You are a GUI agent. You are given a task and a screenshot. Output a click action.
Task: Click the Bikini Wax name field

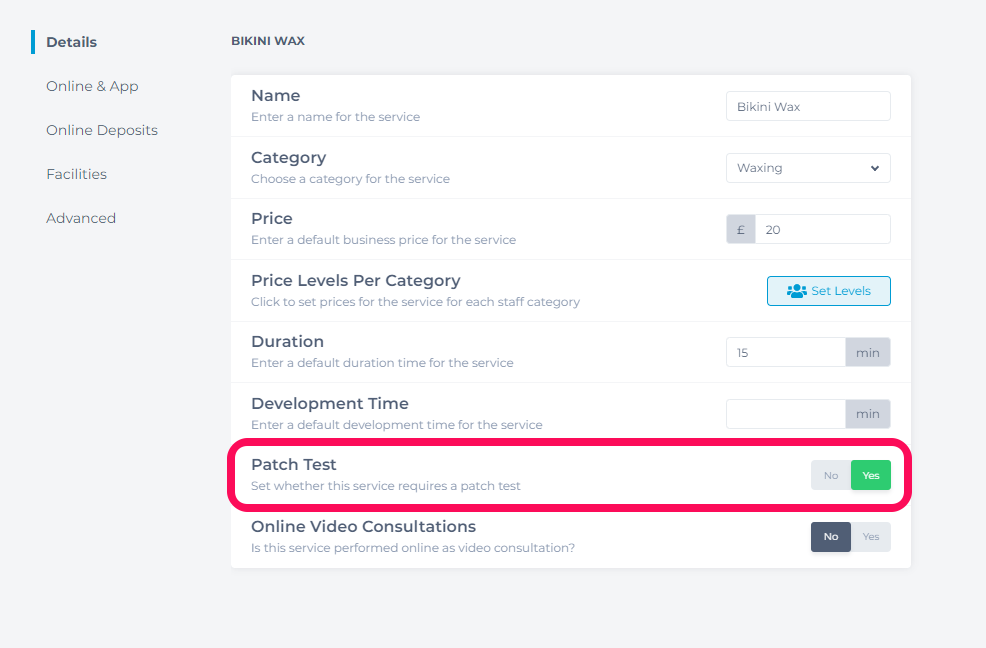click(808, 106)
